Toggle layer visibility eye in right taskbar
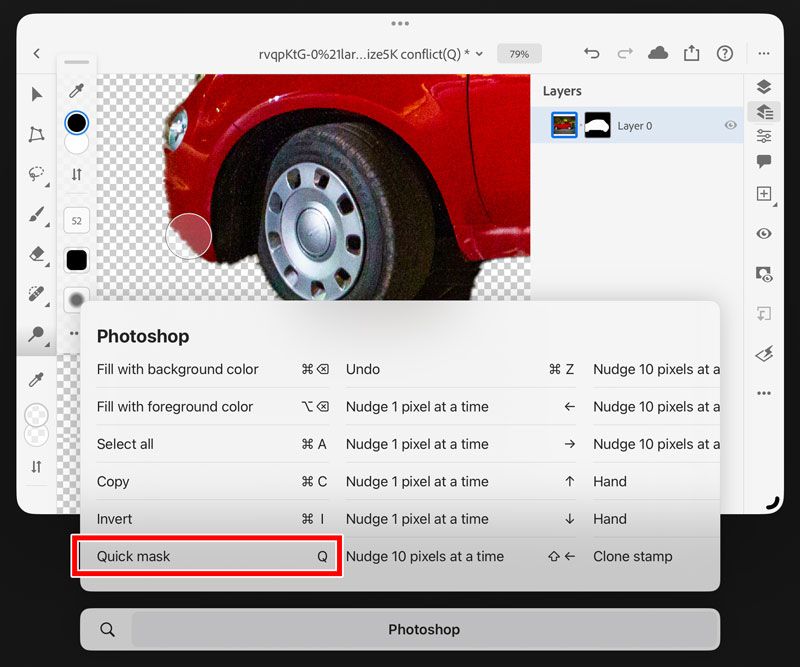 pyautogui.click(x=764, y=233)
